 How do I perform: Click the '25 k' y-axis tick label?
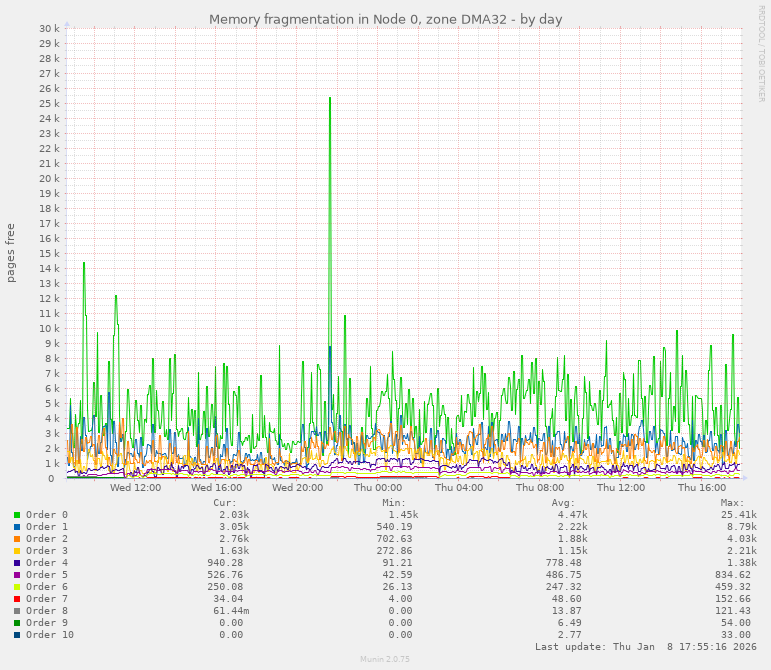tap(49, 104)
